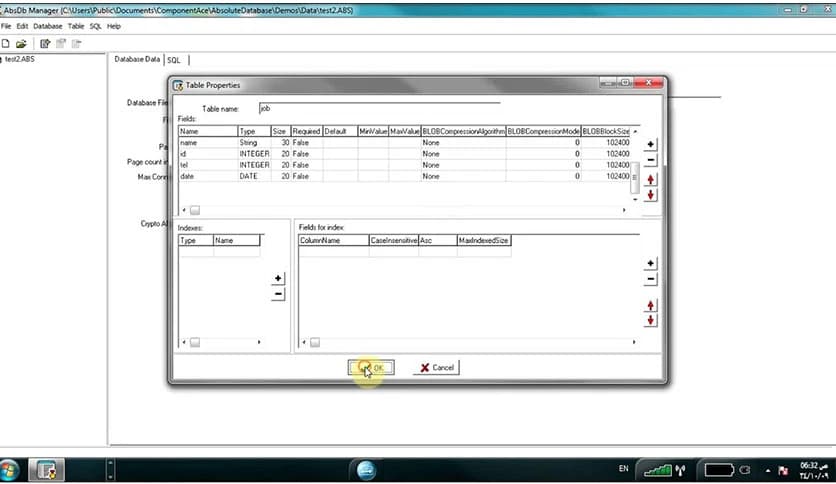Click the Name column header in Fields
The image size is (836, 484).
pyautogui.click(x=208, y=131)
